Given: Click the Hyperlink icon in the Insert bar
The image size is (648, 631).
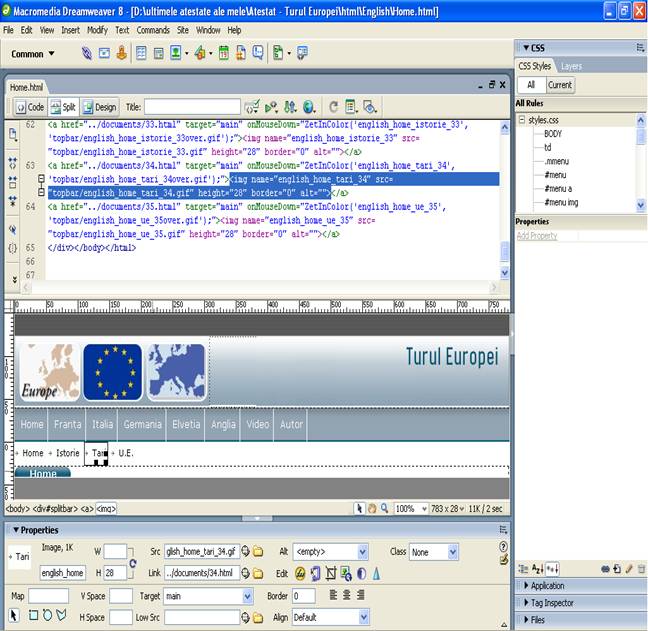Looking at the screenshot, I should tap(86, 53).
